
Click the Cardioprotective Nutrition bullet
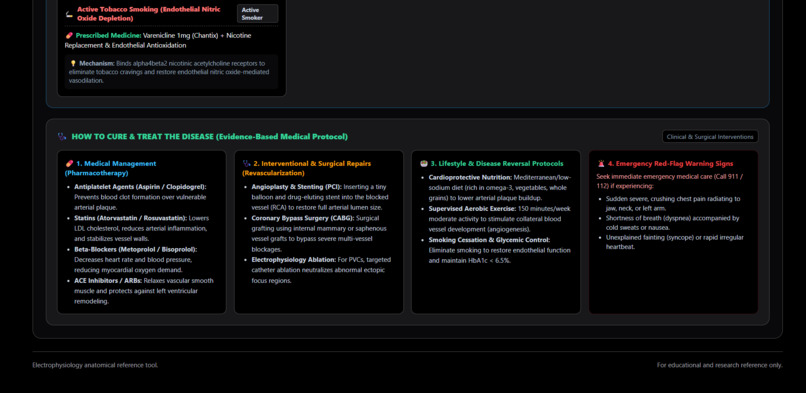click(x=500, y=188)
